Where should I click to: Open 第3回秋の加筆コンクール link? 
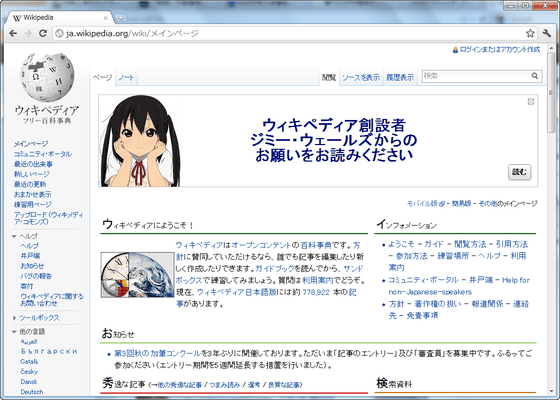point(158,353)
